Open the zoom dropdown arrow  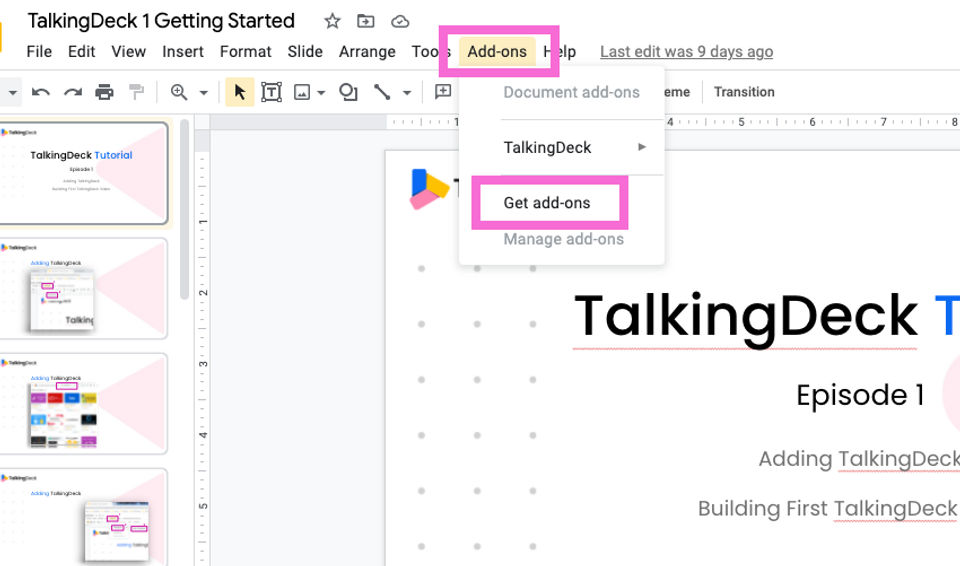tap(204, 93)
